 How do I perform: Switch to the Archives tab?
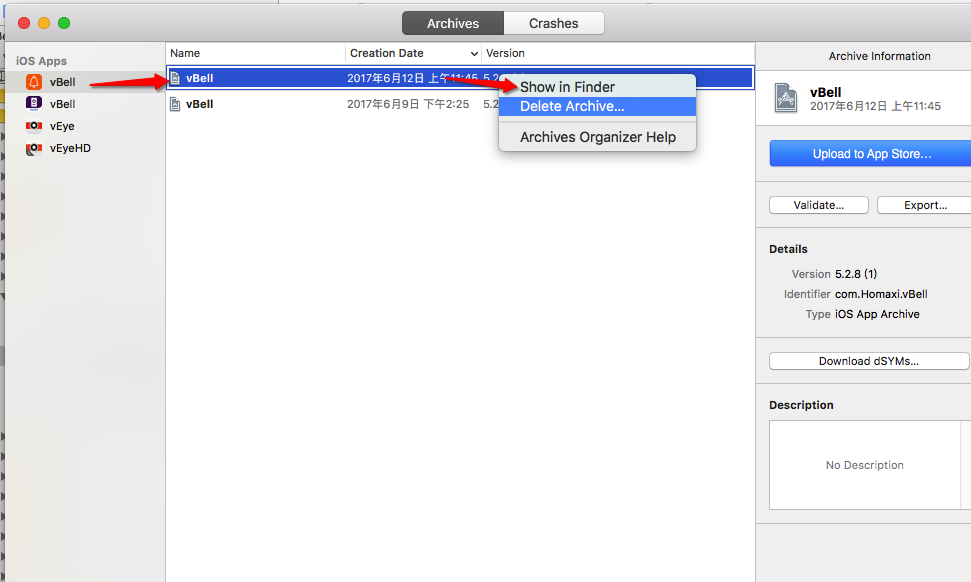click(453, 24)
